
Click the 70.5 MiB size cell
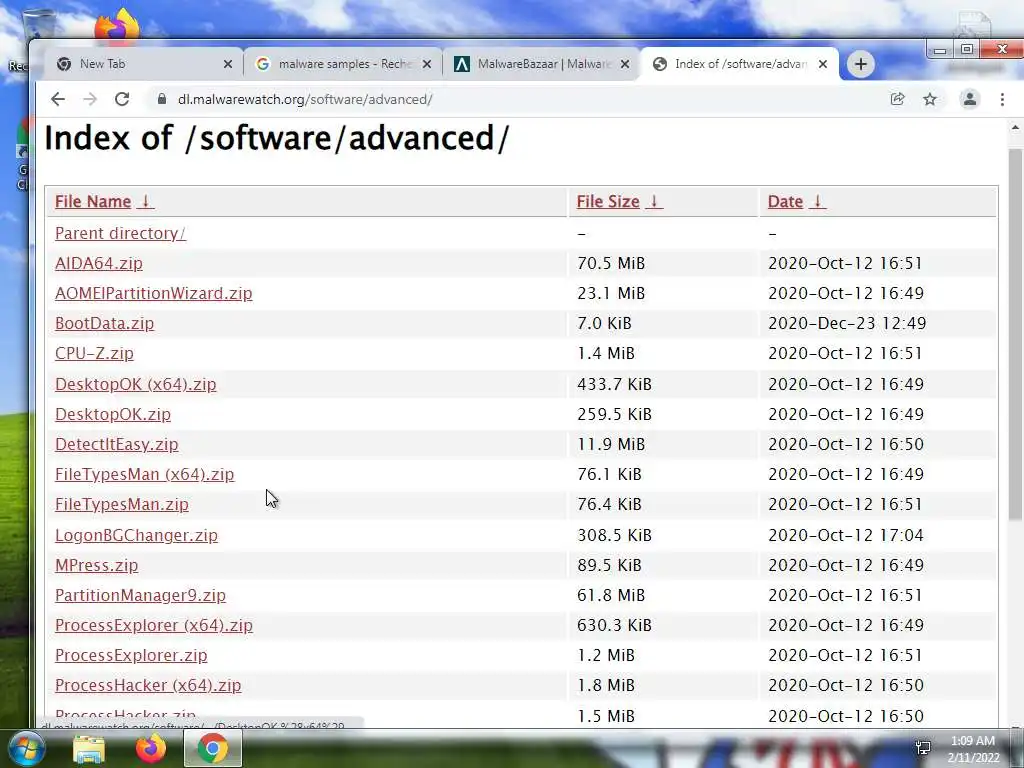tap(611, 263)
